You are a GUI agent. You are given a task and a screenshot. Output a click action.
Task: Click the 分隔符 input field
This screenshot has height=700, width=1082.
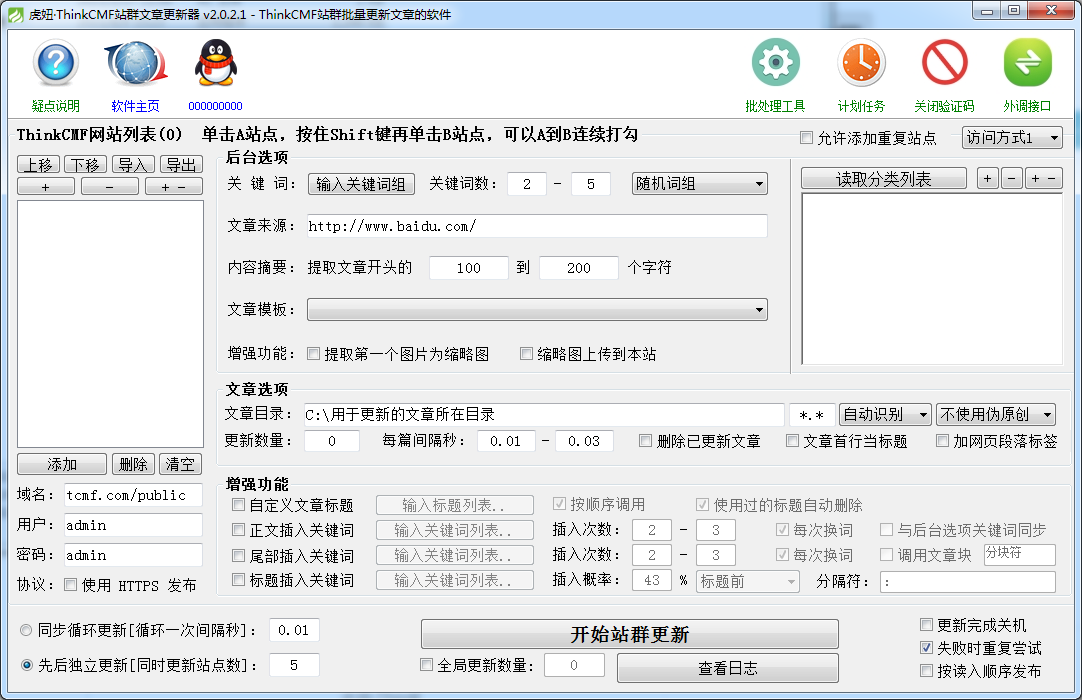tap(967, 581)
